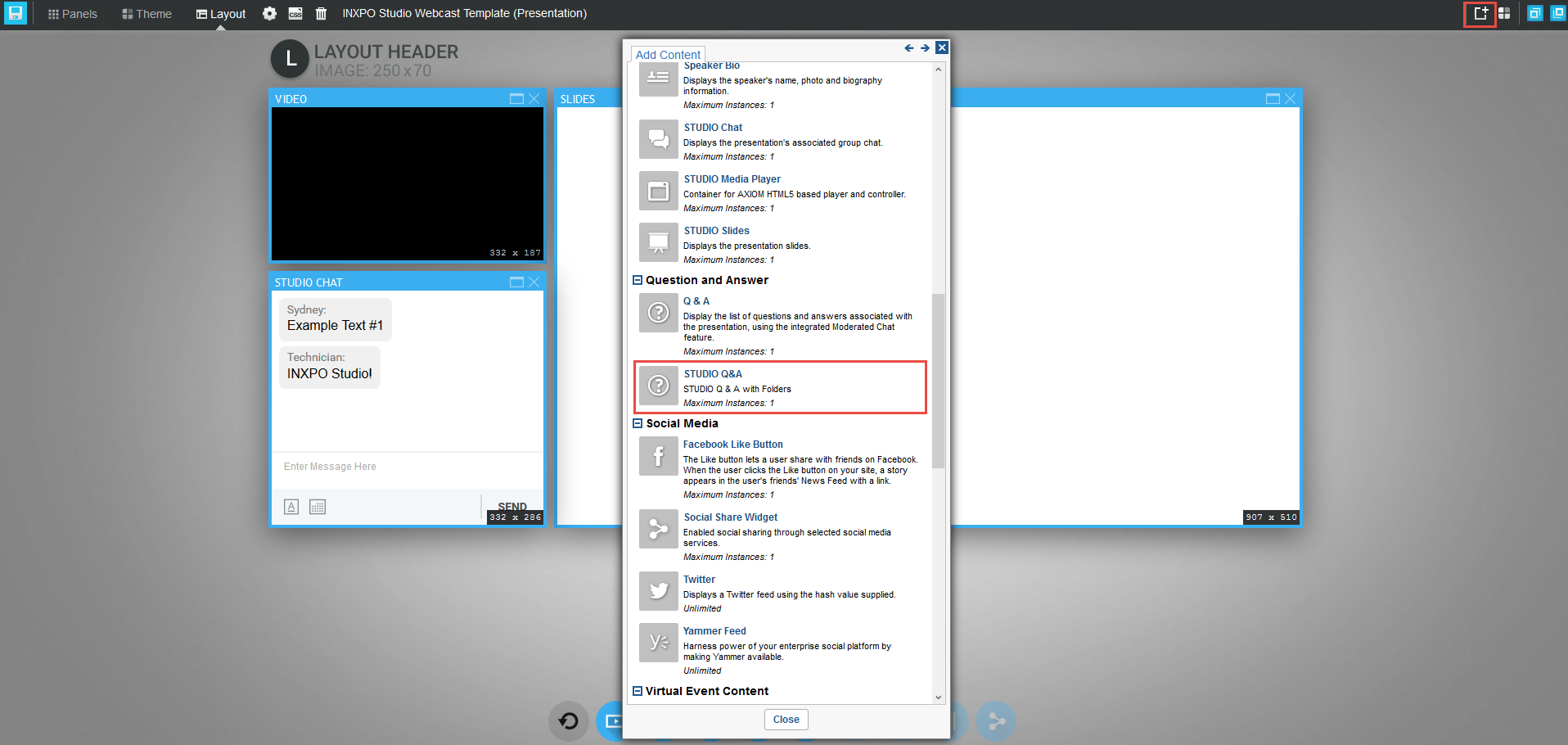Open the CSS editor icon
The height and width of the screenshot is (745, 1568).
pyautogui.click(x=295, y=14)
